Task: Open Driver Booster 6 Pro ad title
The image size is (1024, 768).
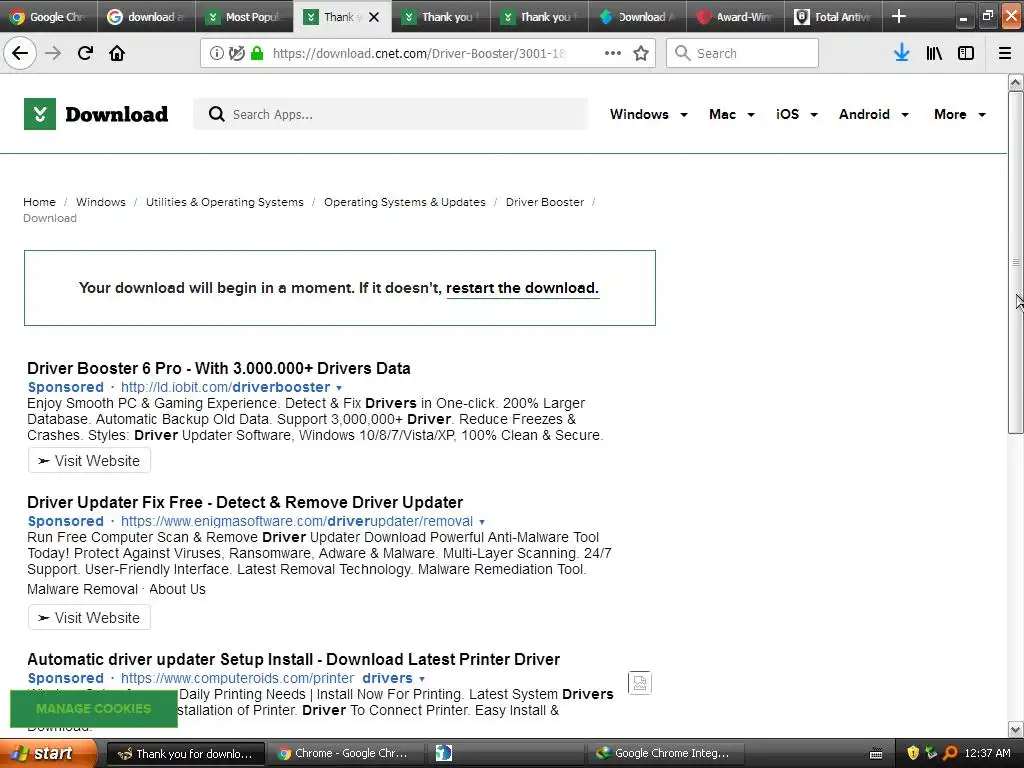Action: coord(219,368)
